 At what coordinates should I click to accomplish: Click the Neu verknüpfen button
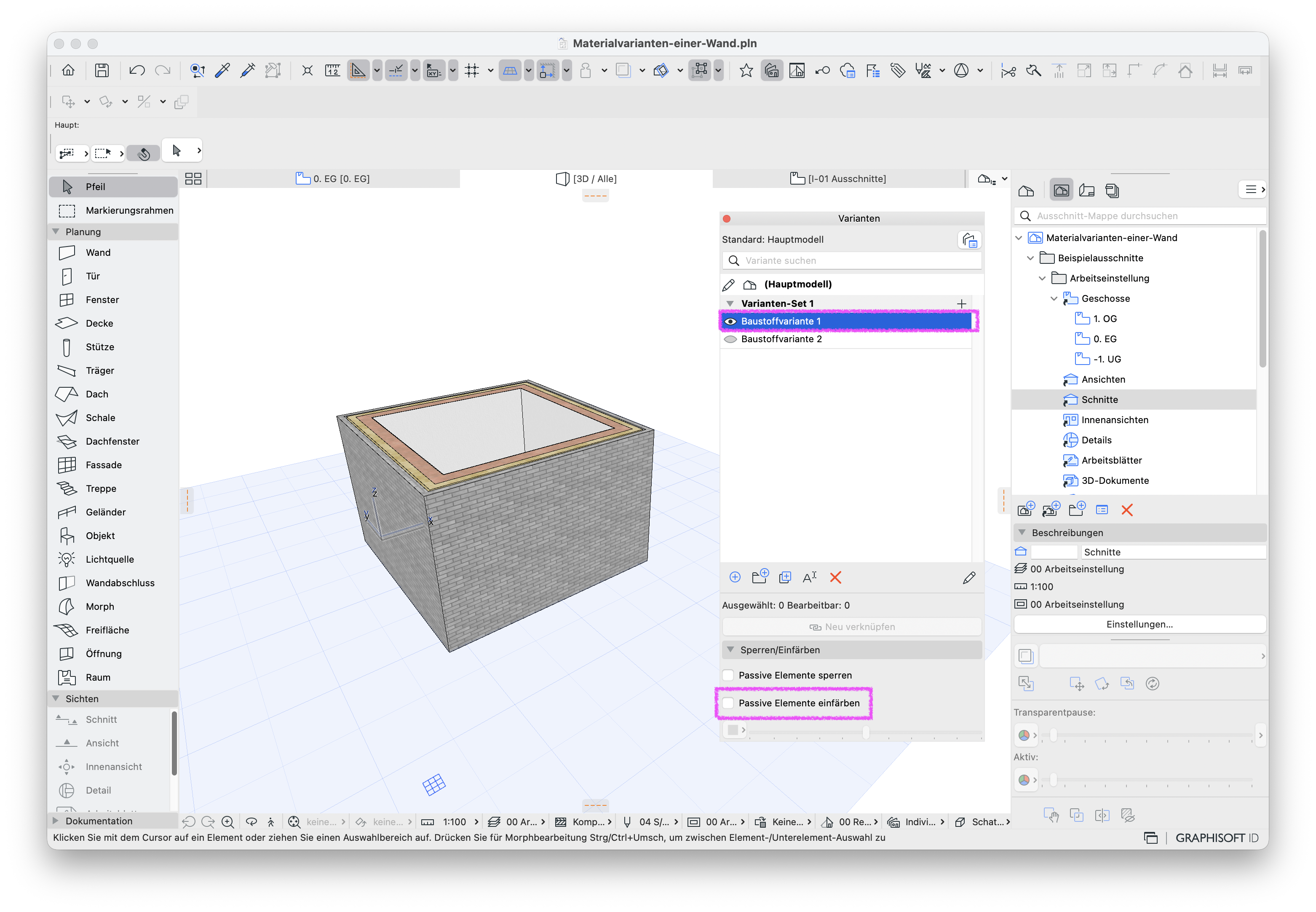point(852,627)
